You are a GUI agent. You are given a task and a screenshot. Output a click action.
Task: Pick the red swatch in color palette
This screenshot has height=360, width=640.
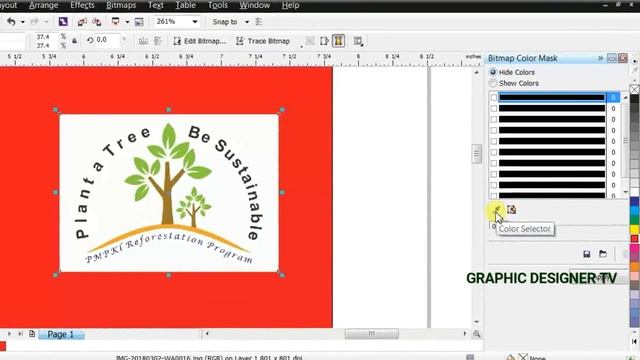click(x=634, y=239)
